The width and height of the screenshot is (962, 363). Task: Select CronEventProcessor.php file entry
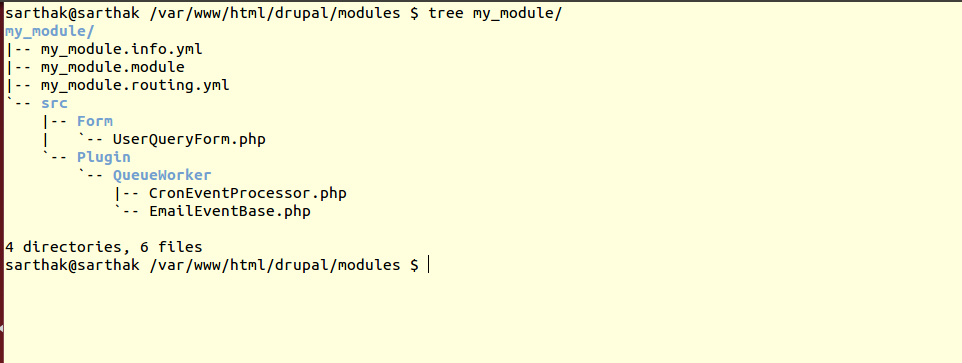[248, 194]
